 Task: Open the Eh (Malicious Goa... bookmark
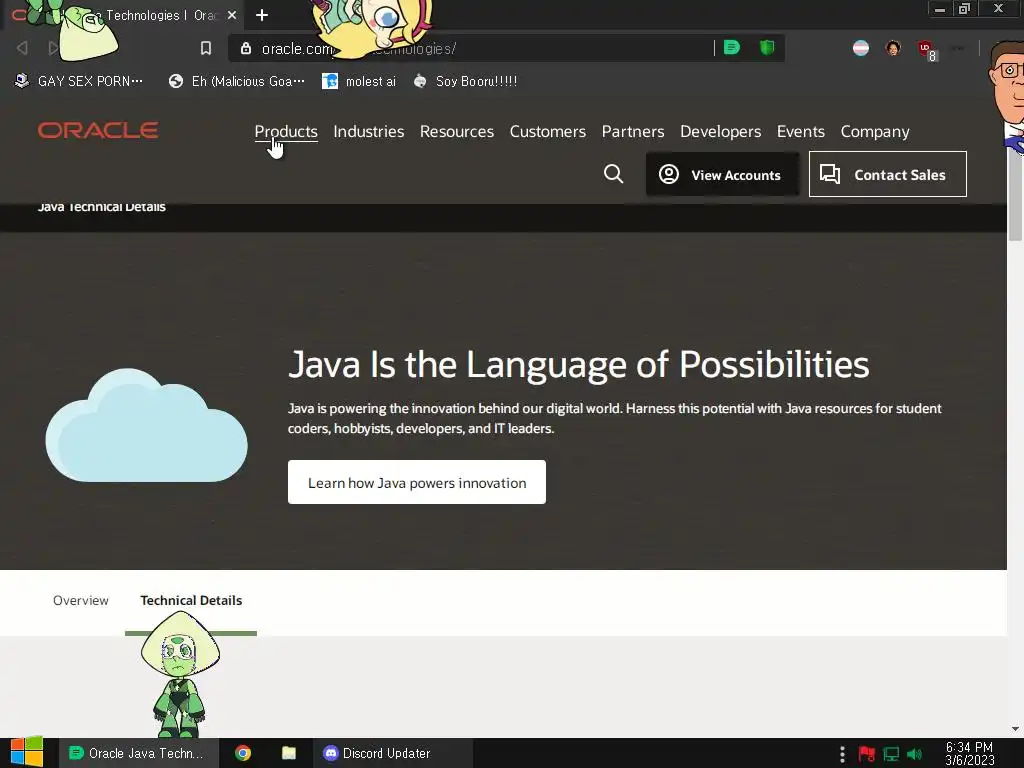(236, 81)
